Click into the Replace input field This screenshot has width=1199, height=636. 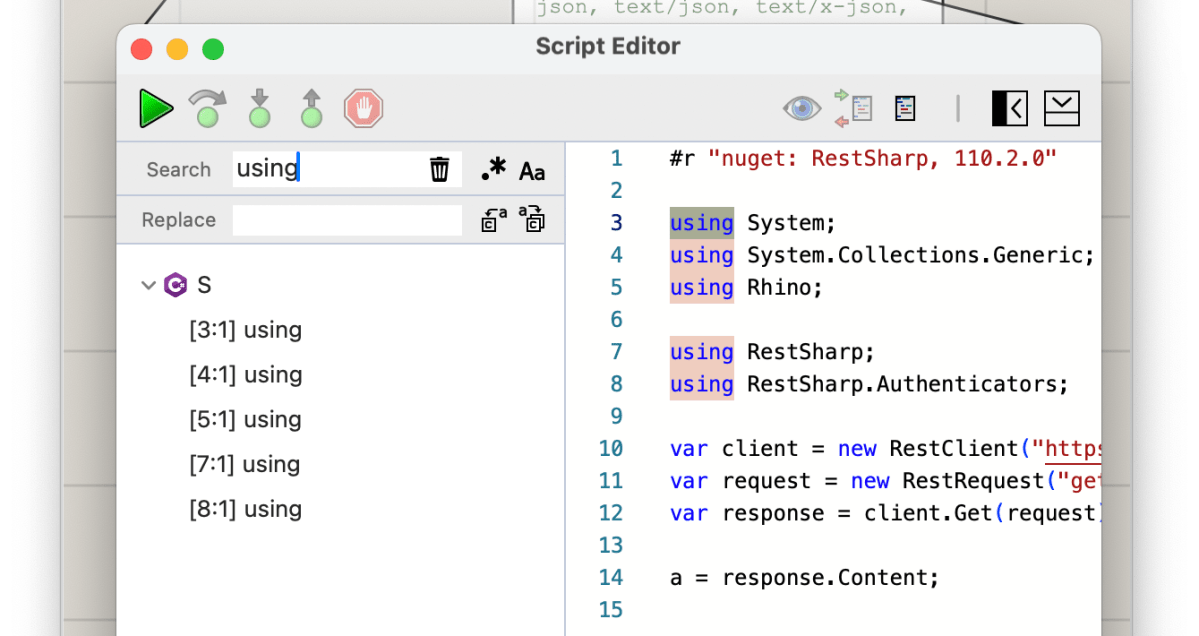click(347, 220)
